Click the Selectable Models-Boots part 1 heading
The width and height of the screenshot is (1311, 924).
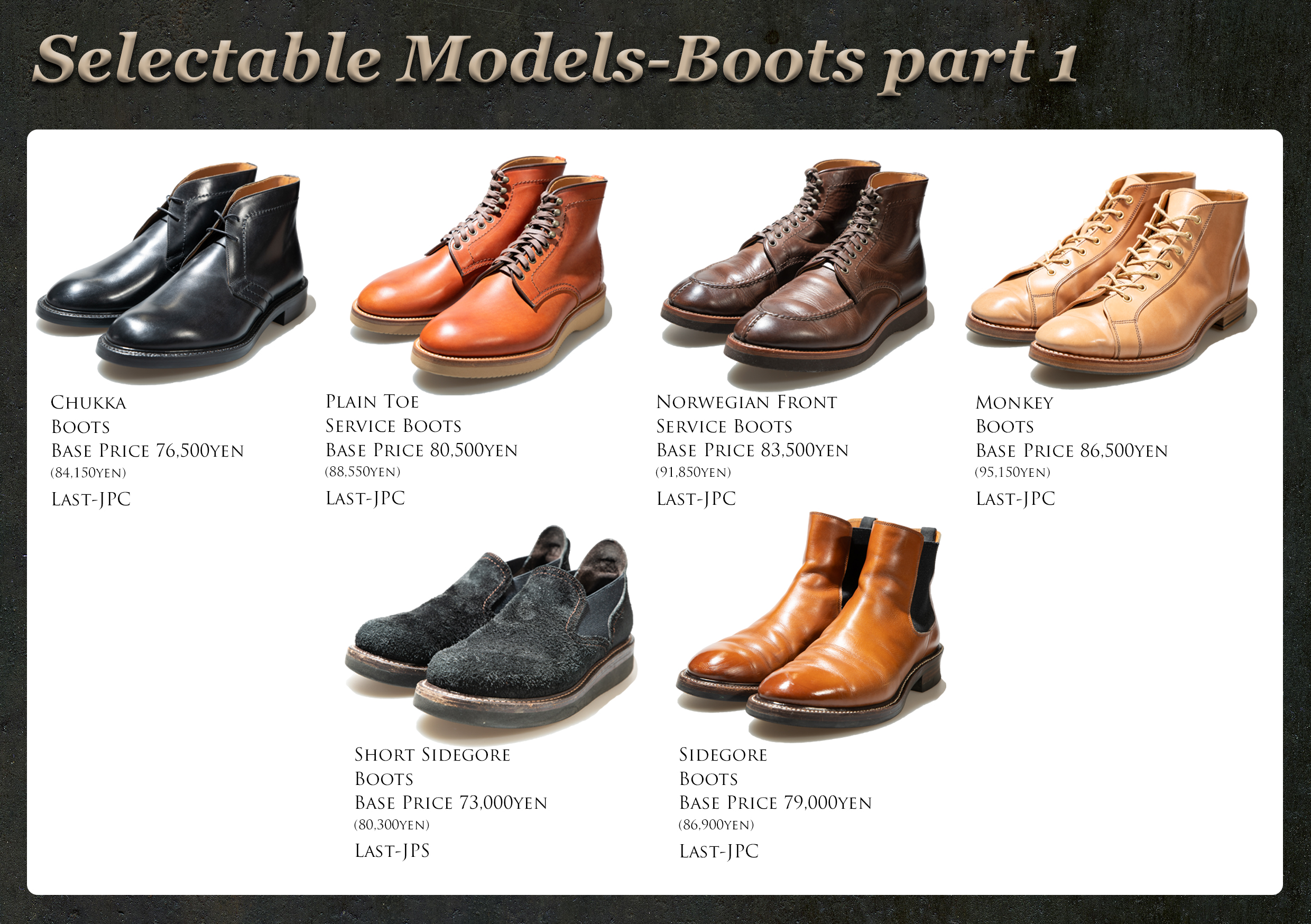click(x=555, y=61)
